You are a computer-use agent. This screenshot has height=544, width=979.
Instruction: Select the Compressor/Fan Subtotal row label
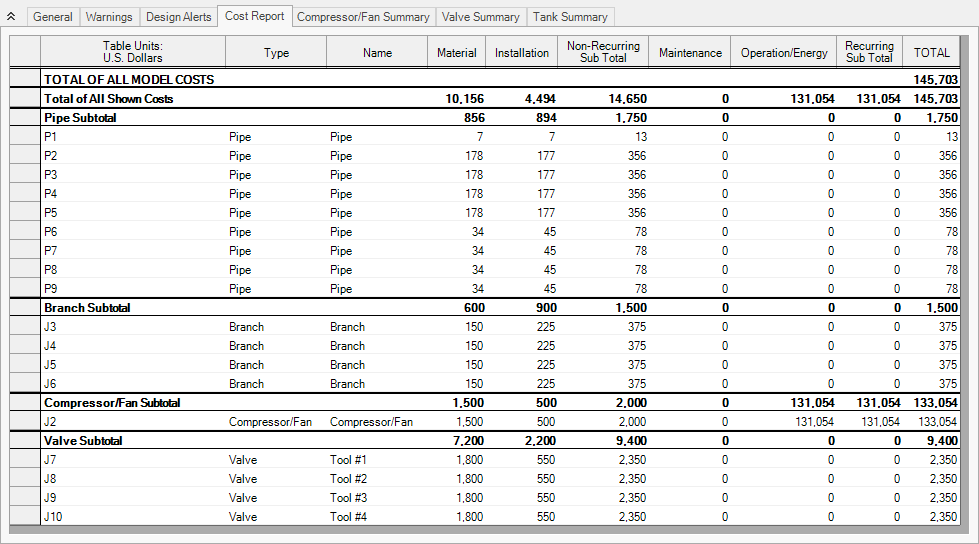[x=112, y=403]
